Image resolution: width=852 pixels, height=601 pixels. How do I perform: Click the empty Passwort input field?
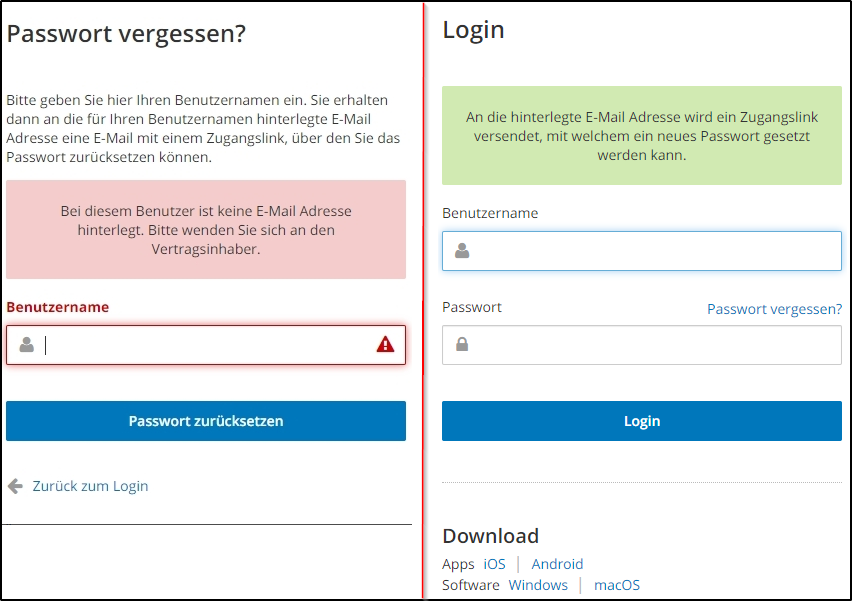[640, 344]
